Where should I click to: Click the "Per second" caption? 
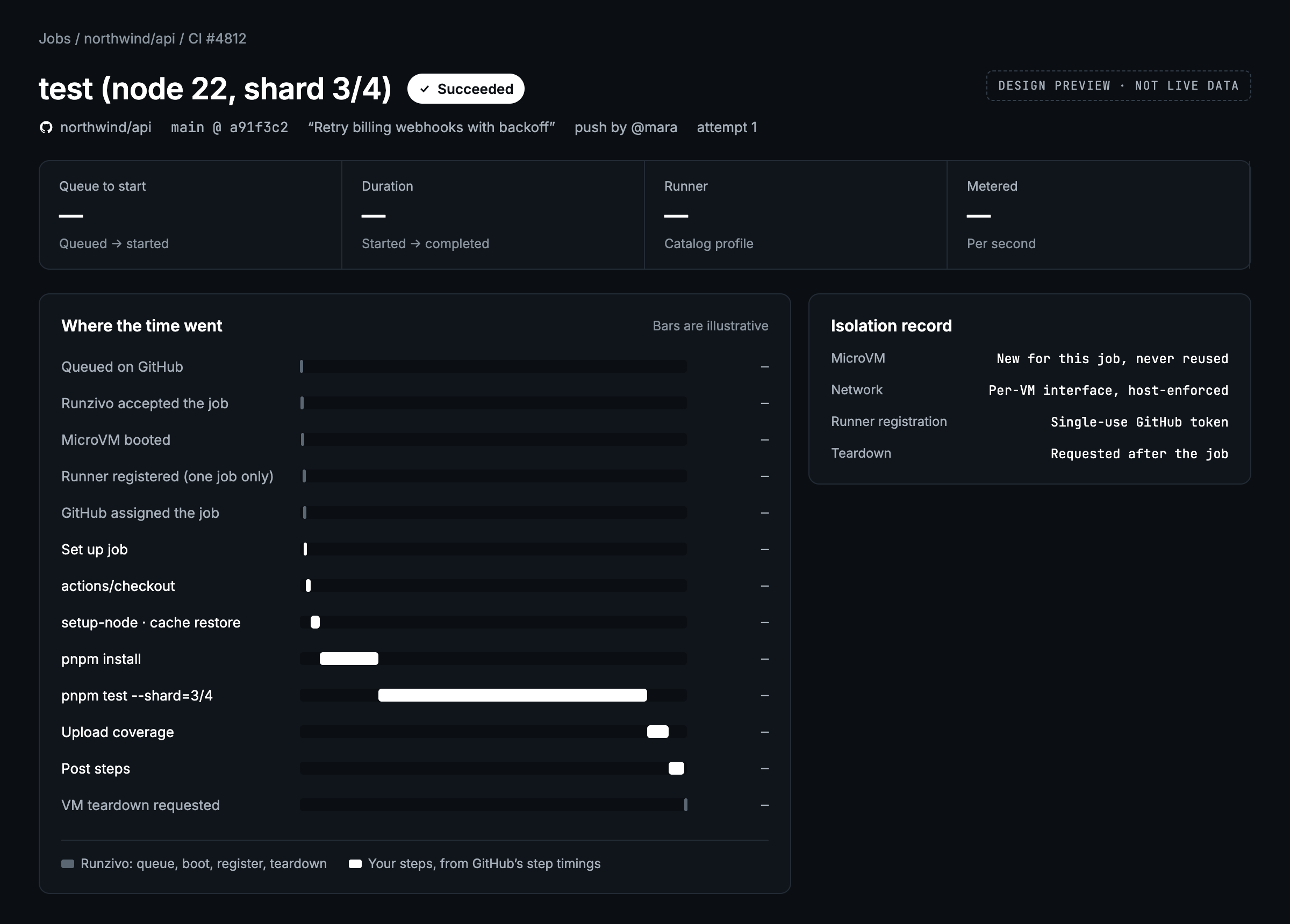1001,243
